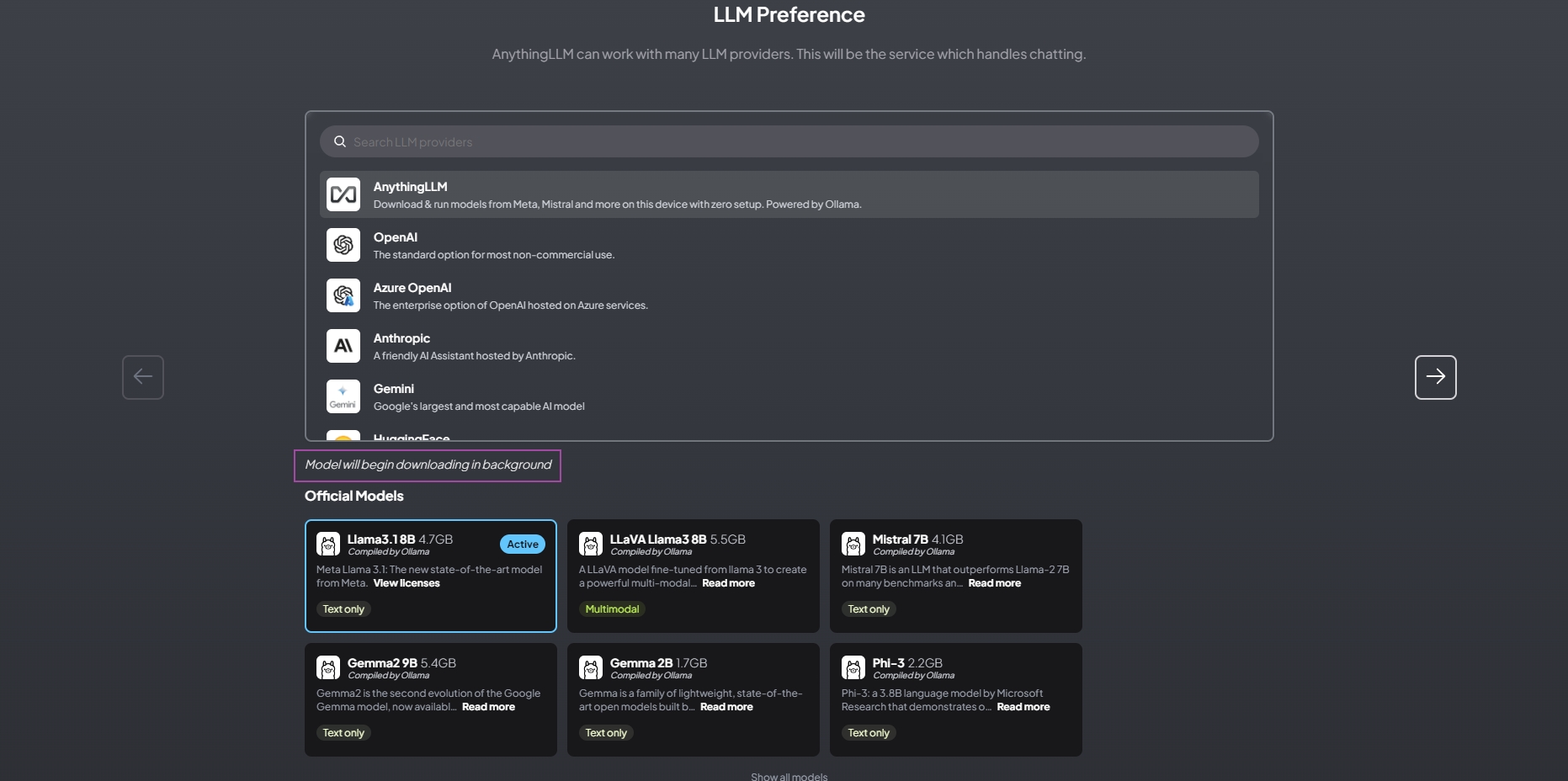Choose the Azure OpenAI logo icon

tap(343, 295)
